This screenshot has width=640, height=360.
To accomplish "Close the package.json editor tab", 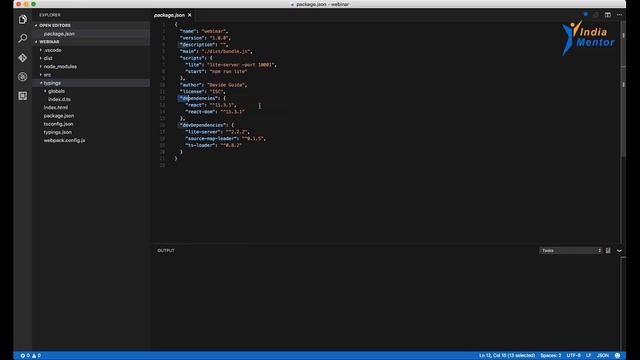I will [189, 15].
